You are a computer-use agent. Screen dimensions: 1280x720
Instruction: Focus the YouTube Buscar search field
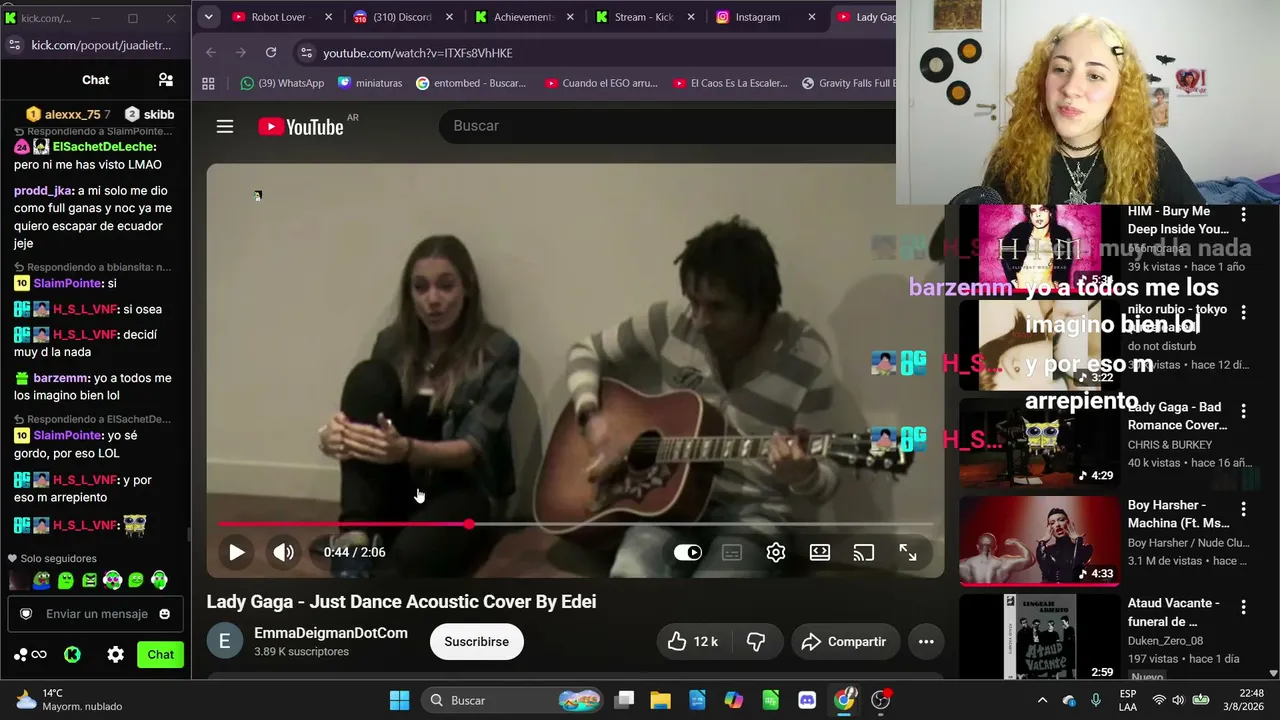tap(667, 126)
